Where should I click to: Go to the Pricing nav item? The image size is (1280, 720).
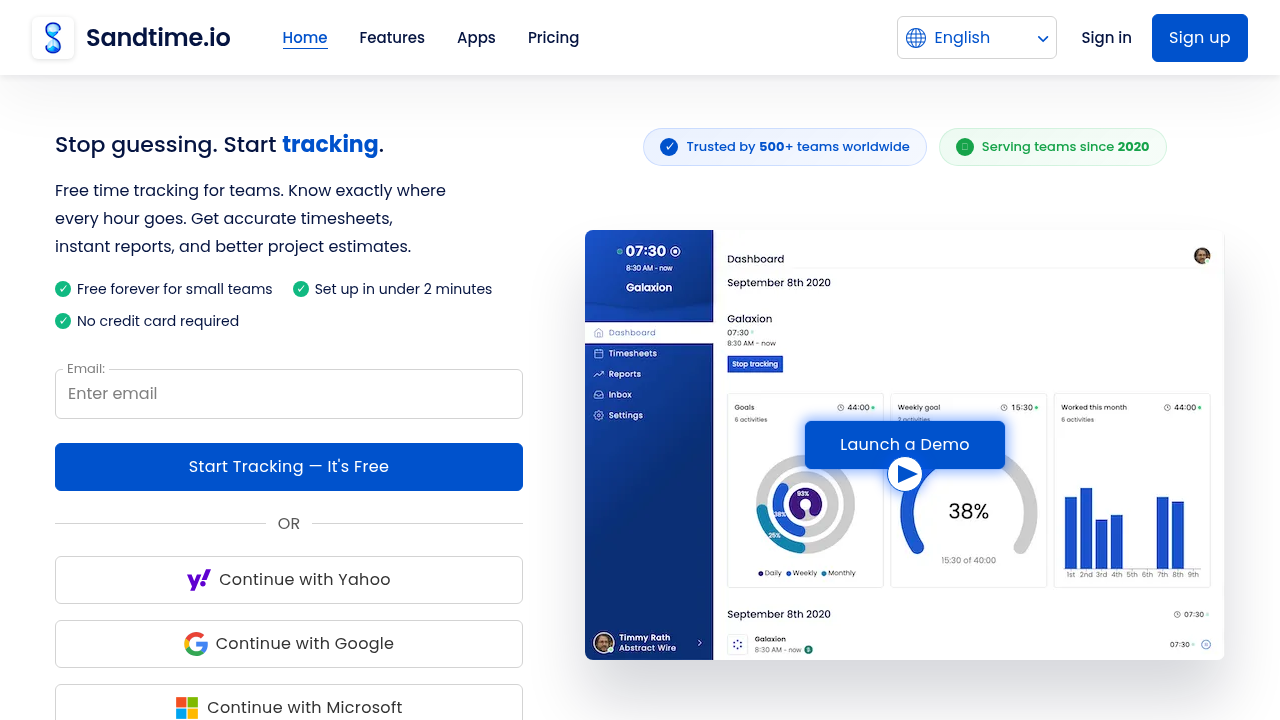(x=553, y=38)
